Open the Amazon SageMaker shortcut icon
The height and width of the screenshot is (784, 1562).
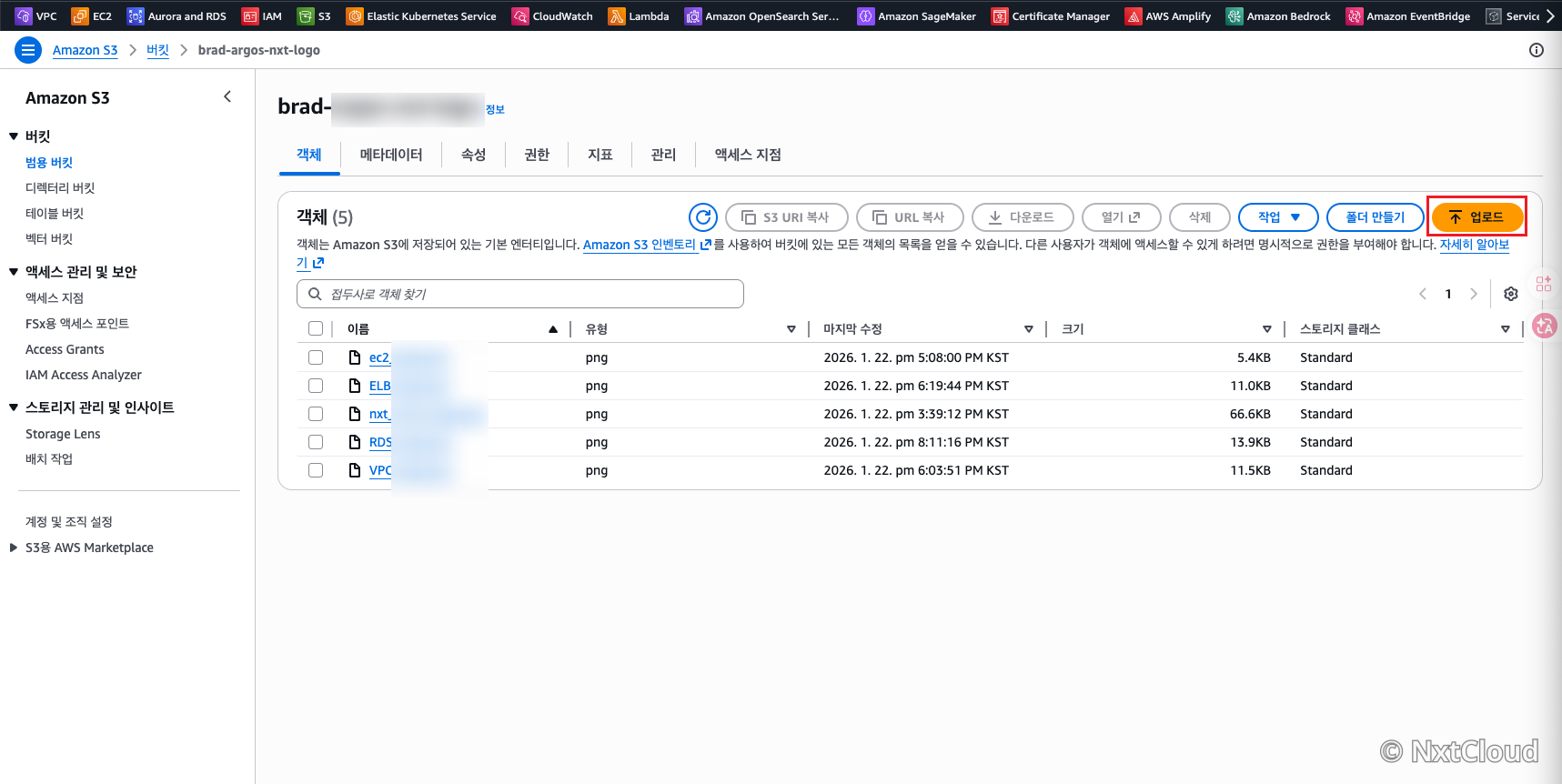[x=866, y=15]
